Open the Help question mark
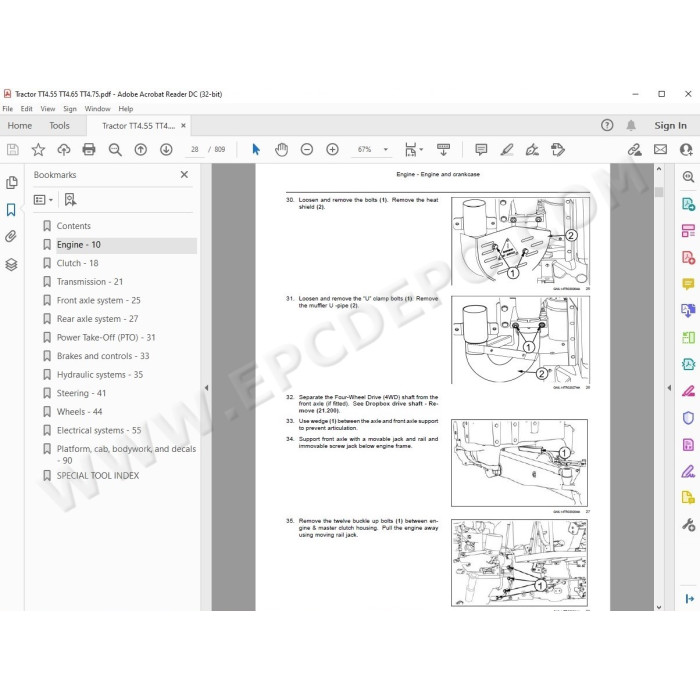Screen dimensions: 700x700 tap(607, 125)
